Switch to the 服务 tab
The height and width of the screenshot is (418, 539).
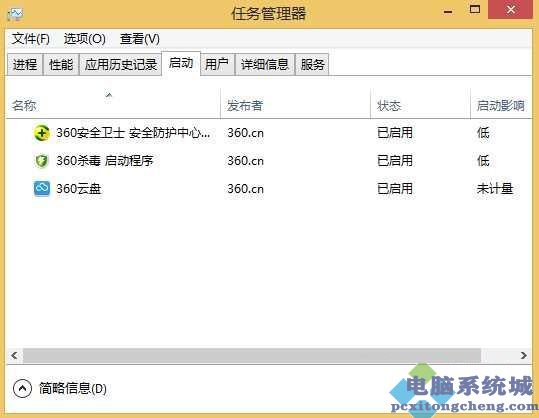312,64
